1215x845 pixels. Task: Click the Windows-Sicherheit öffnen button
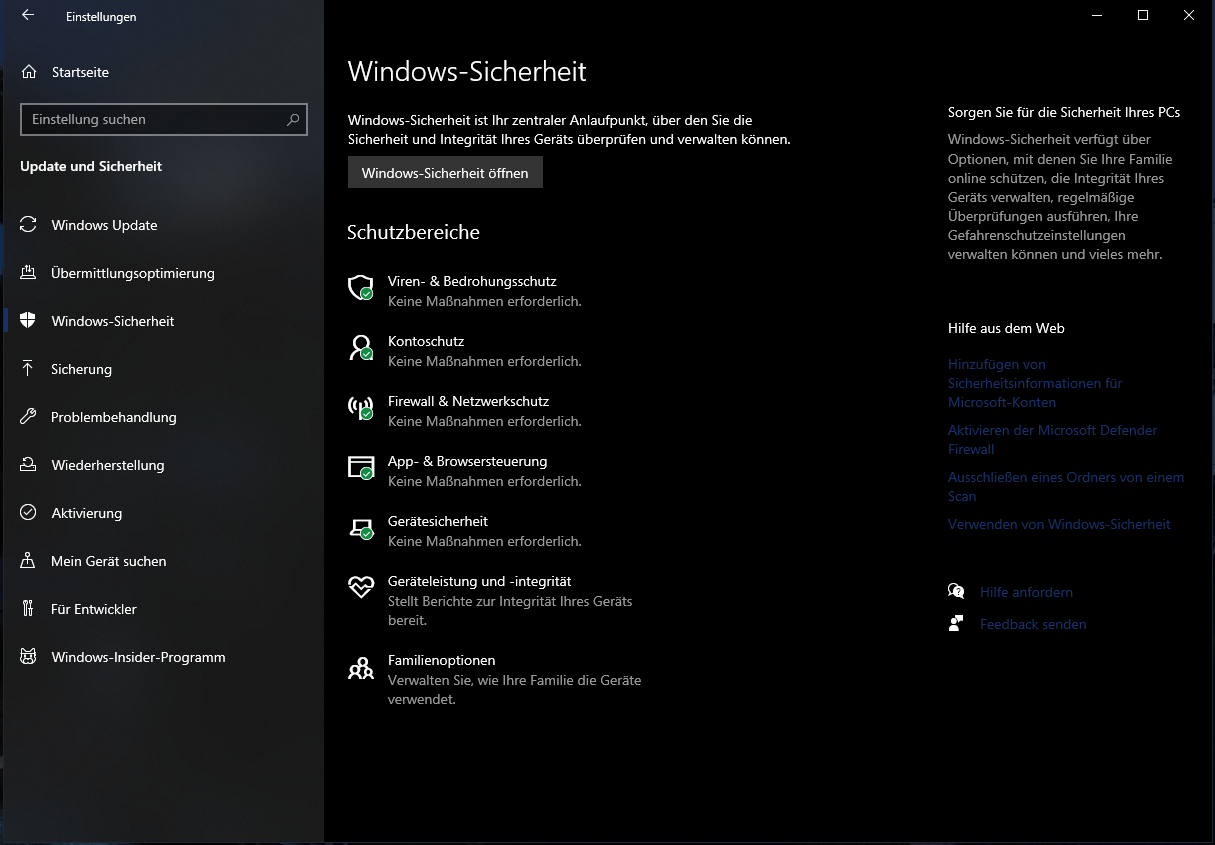coord(445,172)
